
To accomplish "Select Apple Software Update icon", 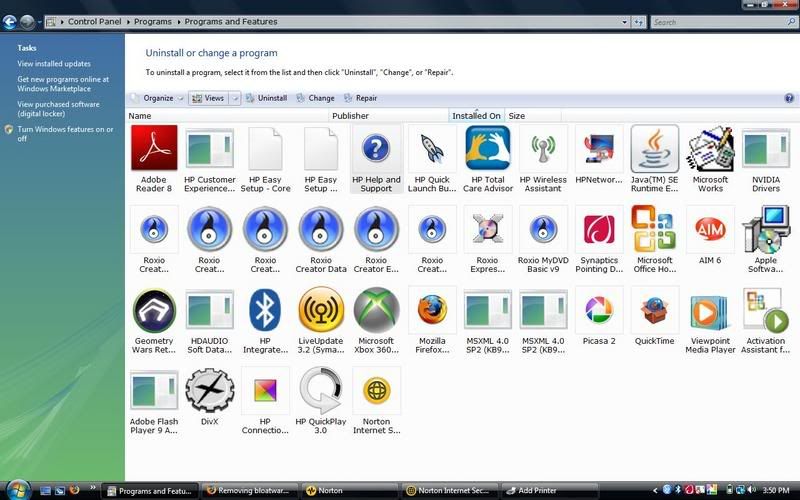I will click(766, 229).
